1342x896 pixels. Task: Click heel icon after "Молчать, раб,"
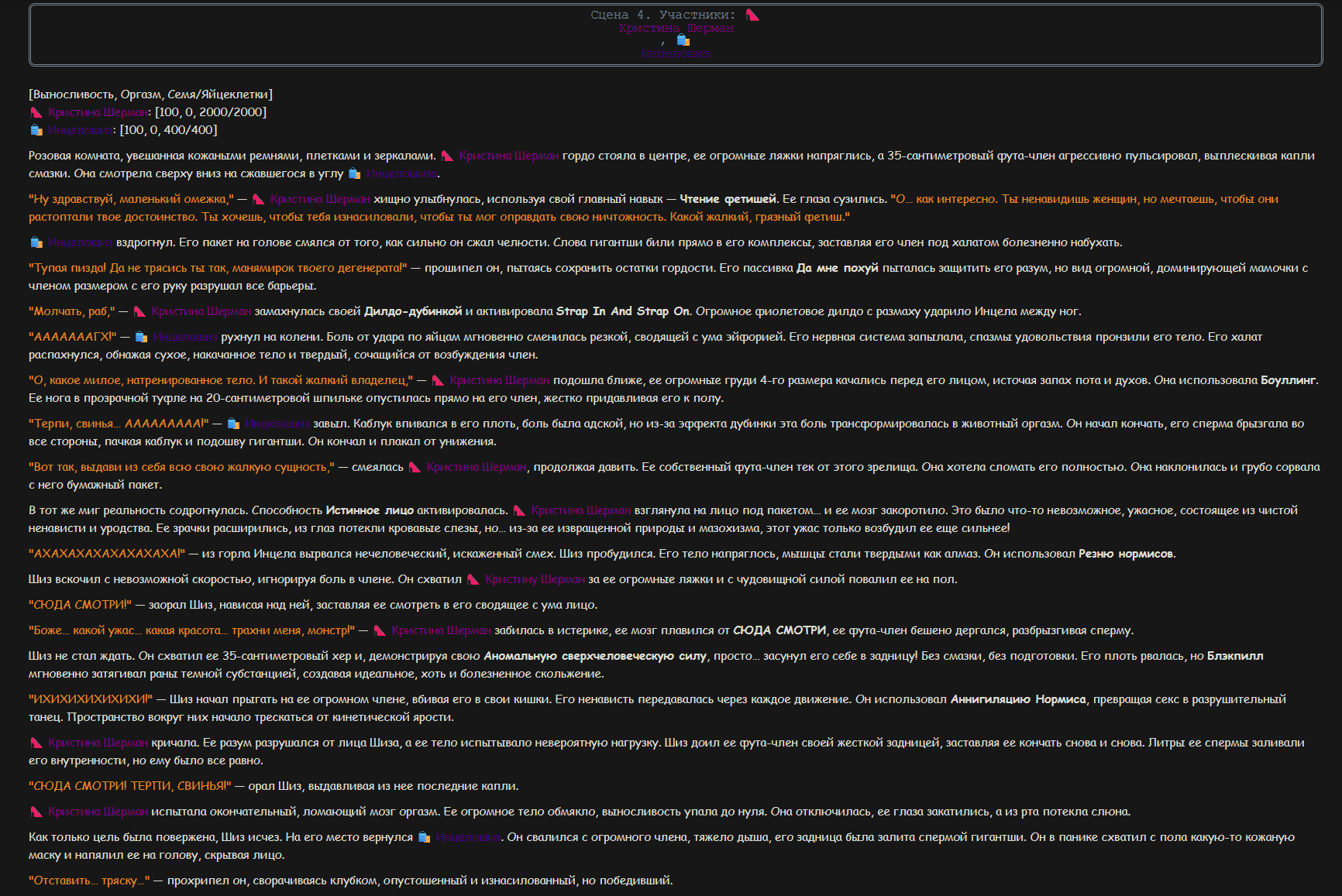pos(139,311)
